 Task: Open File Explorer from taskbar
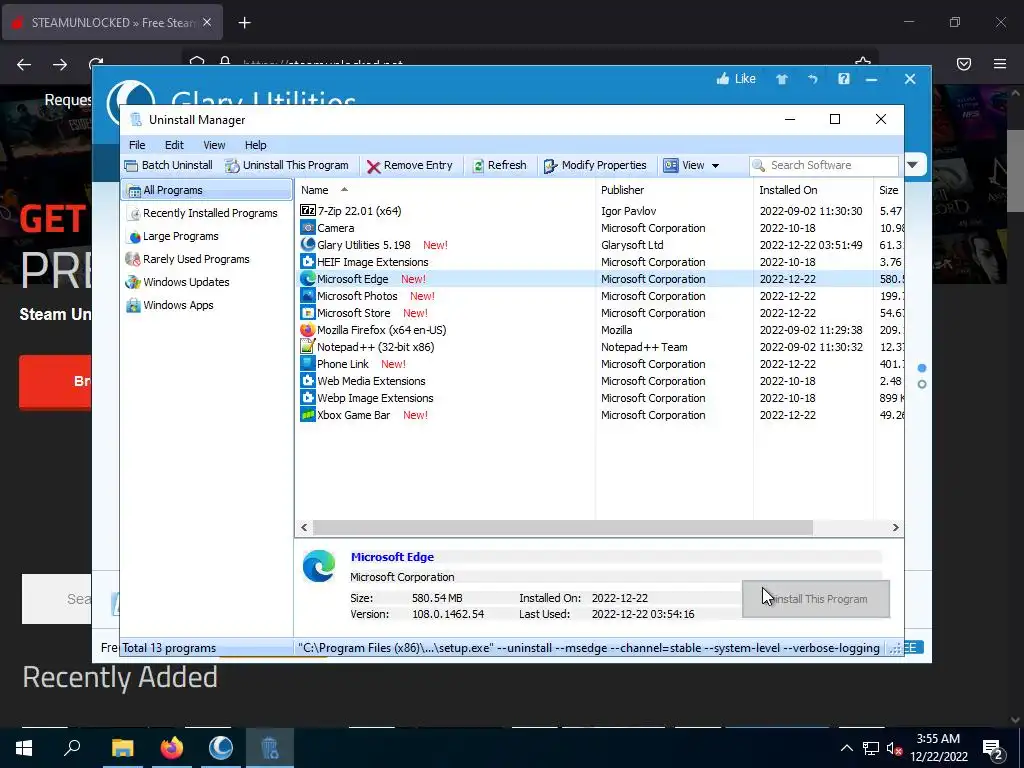(x=122, y=748)
